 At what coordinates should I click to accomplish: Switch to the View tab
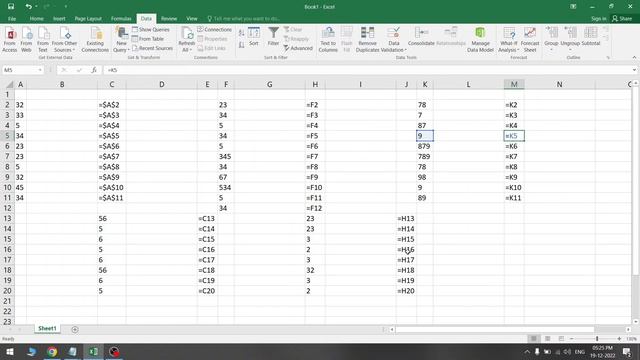pos(192,18)
